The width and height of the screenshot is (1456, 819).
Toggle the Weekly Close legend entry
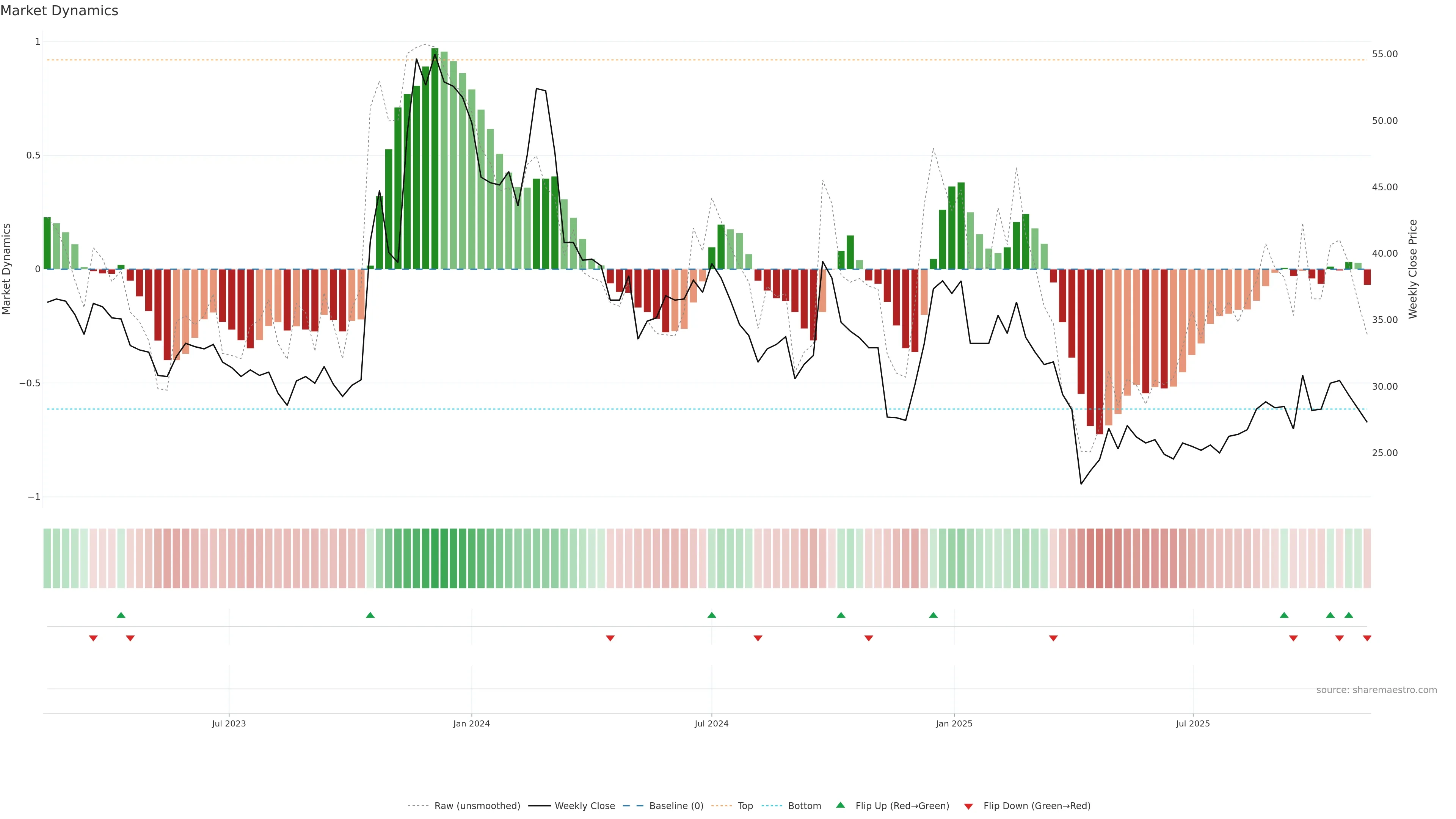584,805
